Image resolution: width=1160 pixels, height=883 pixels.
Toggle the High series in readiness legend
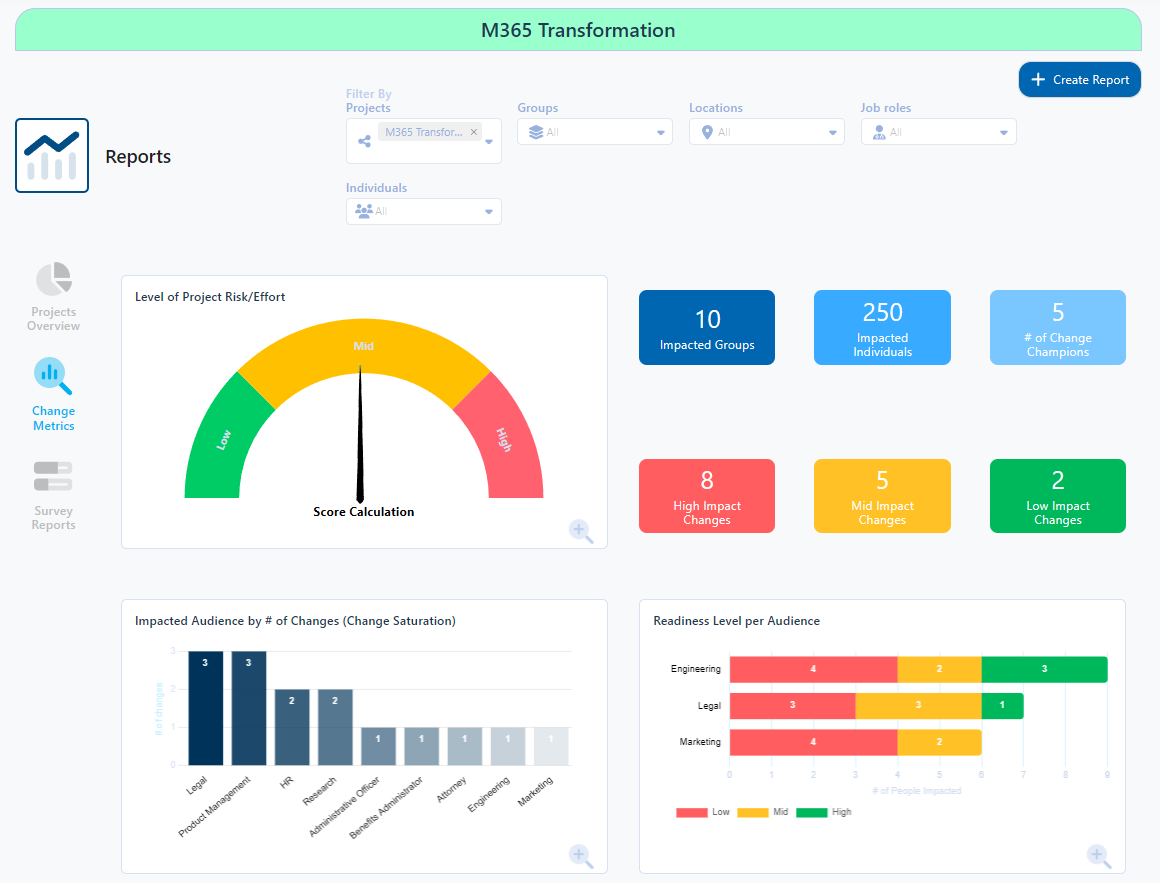823,812
